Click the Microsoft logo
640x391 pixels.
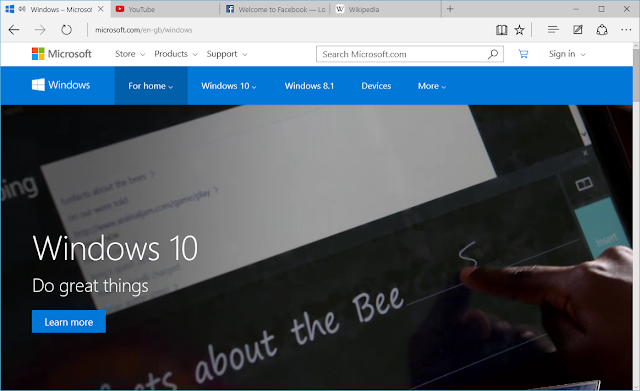point(62,54)
